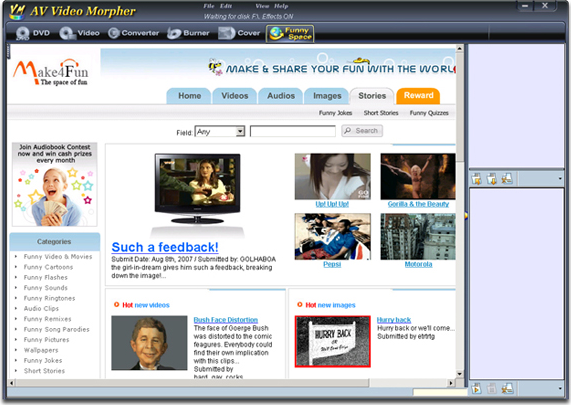Image resolution: width=571 pixels, height=405 pixels.
Task: Click the Gorilla & the Beauty thumbnail
Action: (418, 176)
